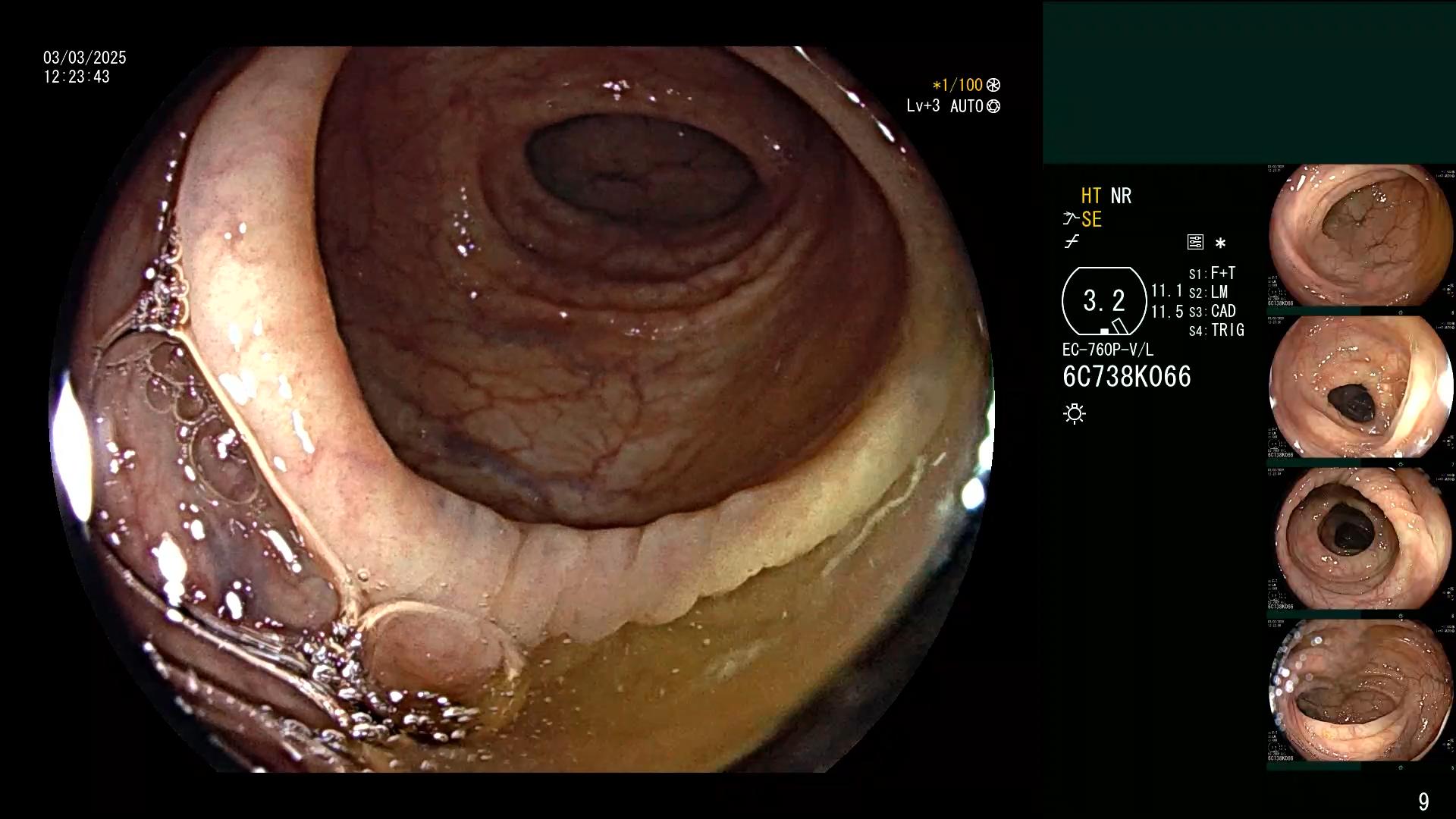Click the yellow HT indicator

(x=1091, y=196)
